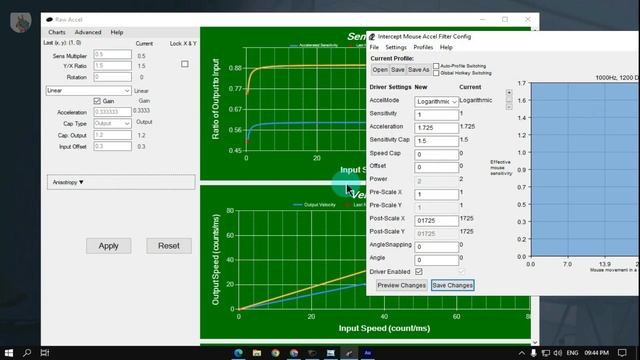Click the chart zoom-in plus button

point(509,93)
